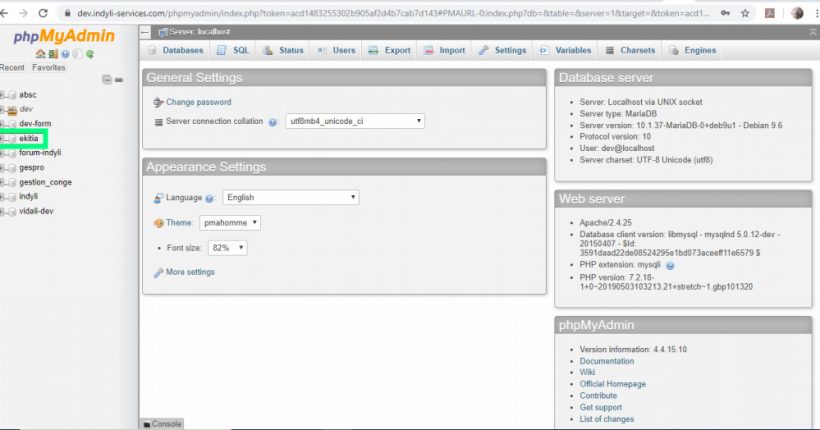Switch to the Variables tab
This screenshot has height=430, width=820.
pos(566,50)
